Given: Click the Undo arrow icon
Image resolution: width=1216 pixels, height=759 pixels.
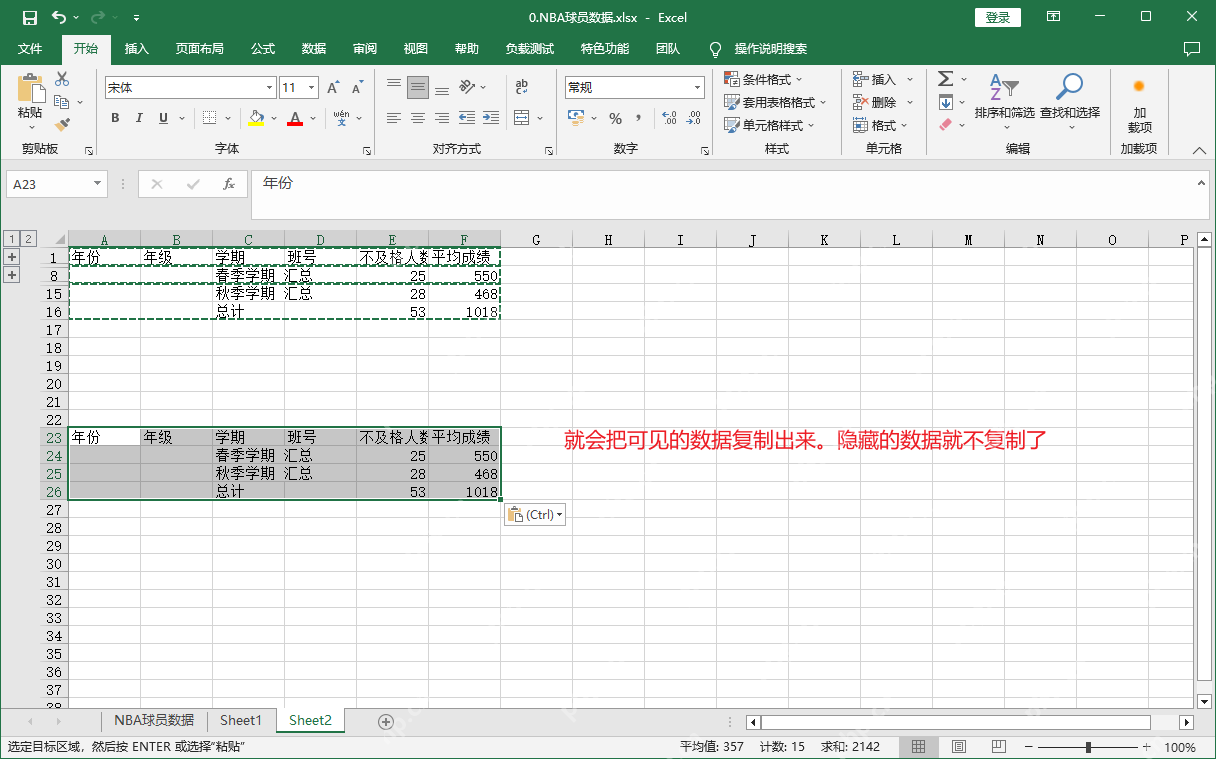Looking at the screenshot, I should point(59,17).
